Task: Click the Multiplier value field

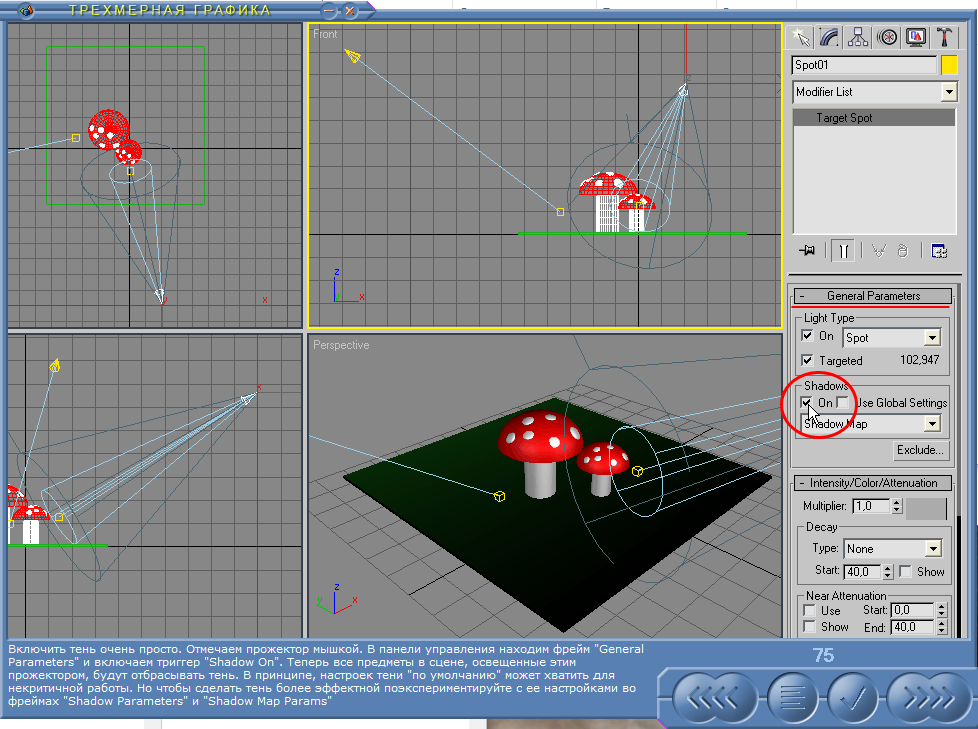Action: click(872, 506)
